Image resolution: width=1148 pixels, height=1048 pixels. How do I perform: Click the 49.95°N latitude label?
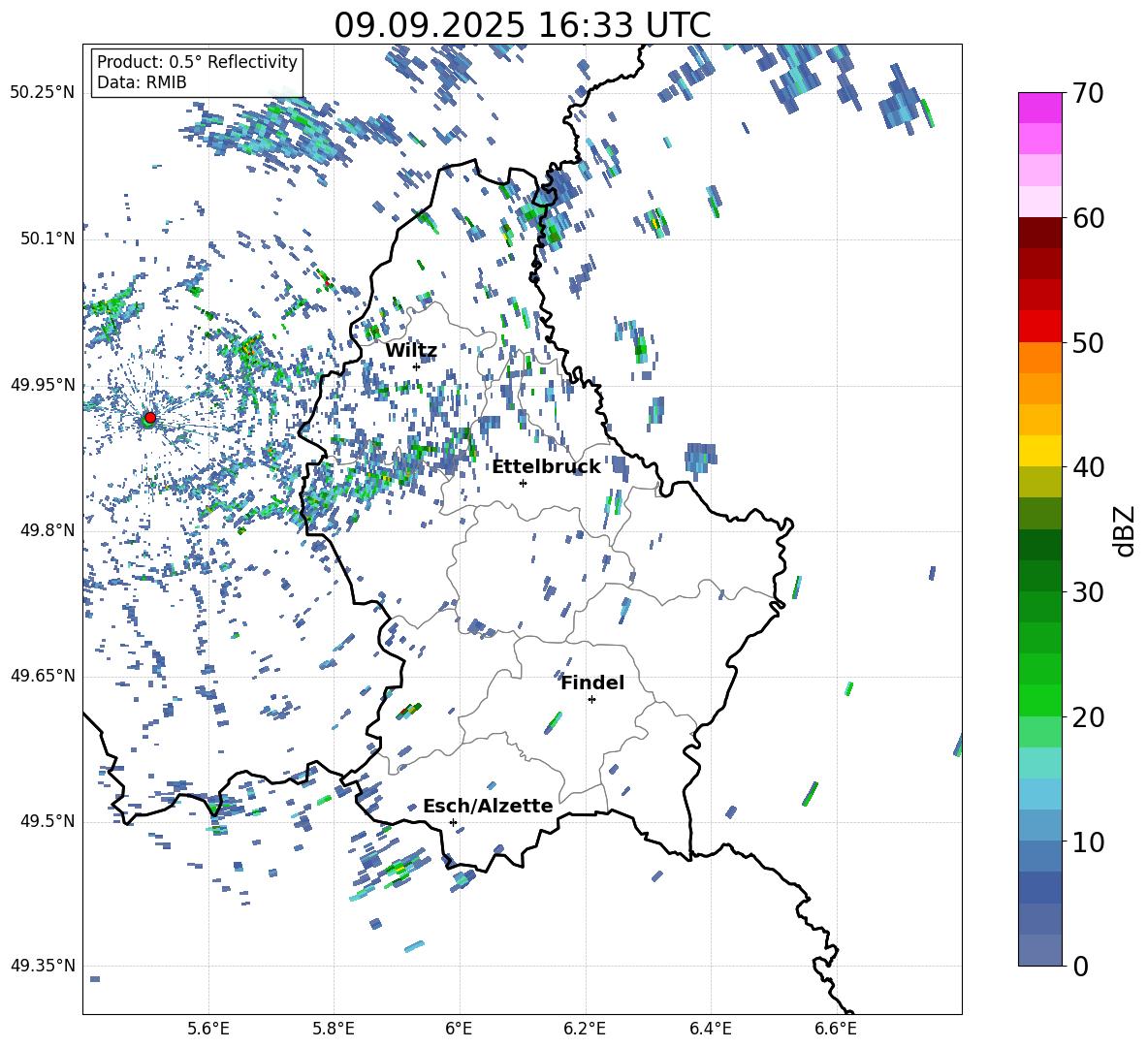click(43, 384)
